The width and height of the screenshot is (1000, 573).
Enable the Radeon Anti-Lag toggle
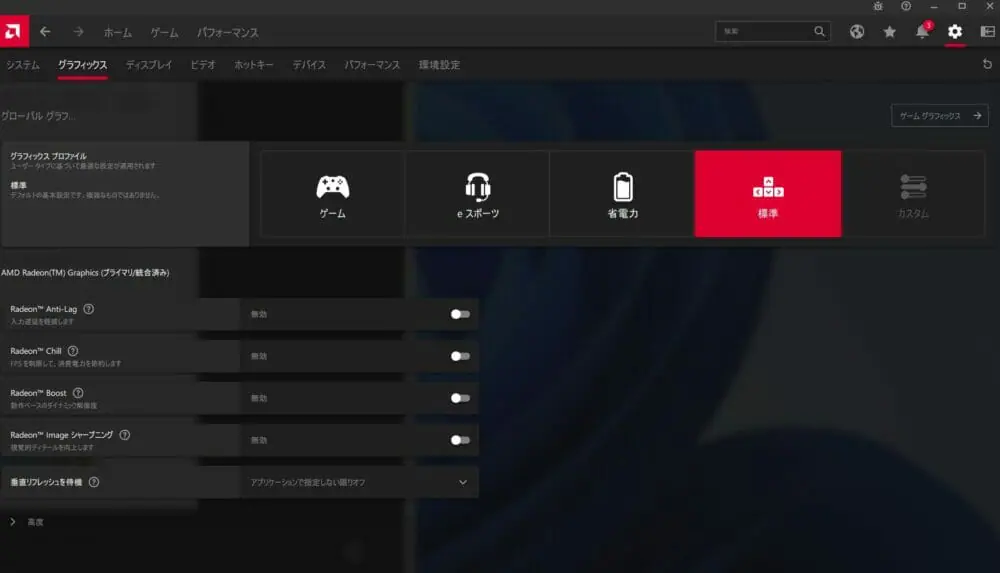(x=460, y=314)
